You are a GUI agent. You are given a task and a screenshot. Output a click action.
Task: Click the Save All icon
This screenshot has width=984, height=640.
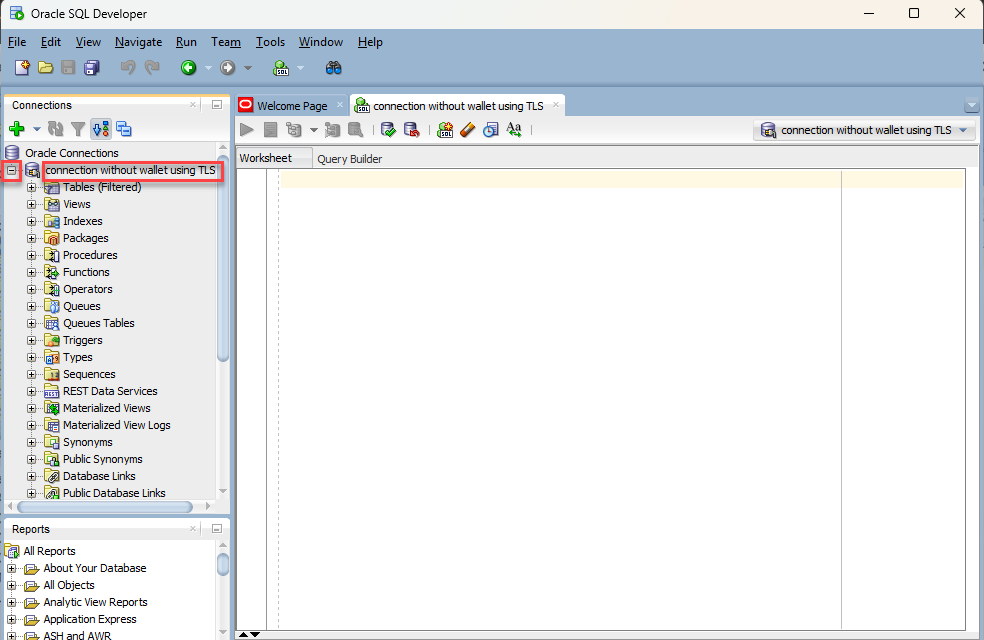pos(92,68)
